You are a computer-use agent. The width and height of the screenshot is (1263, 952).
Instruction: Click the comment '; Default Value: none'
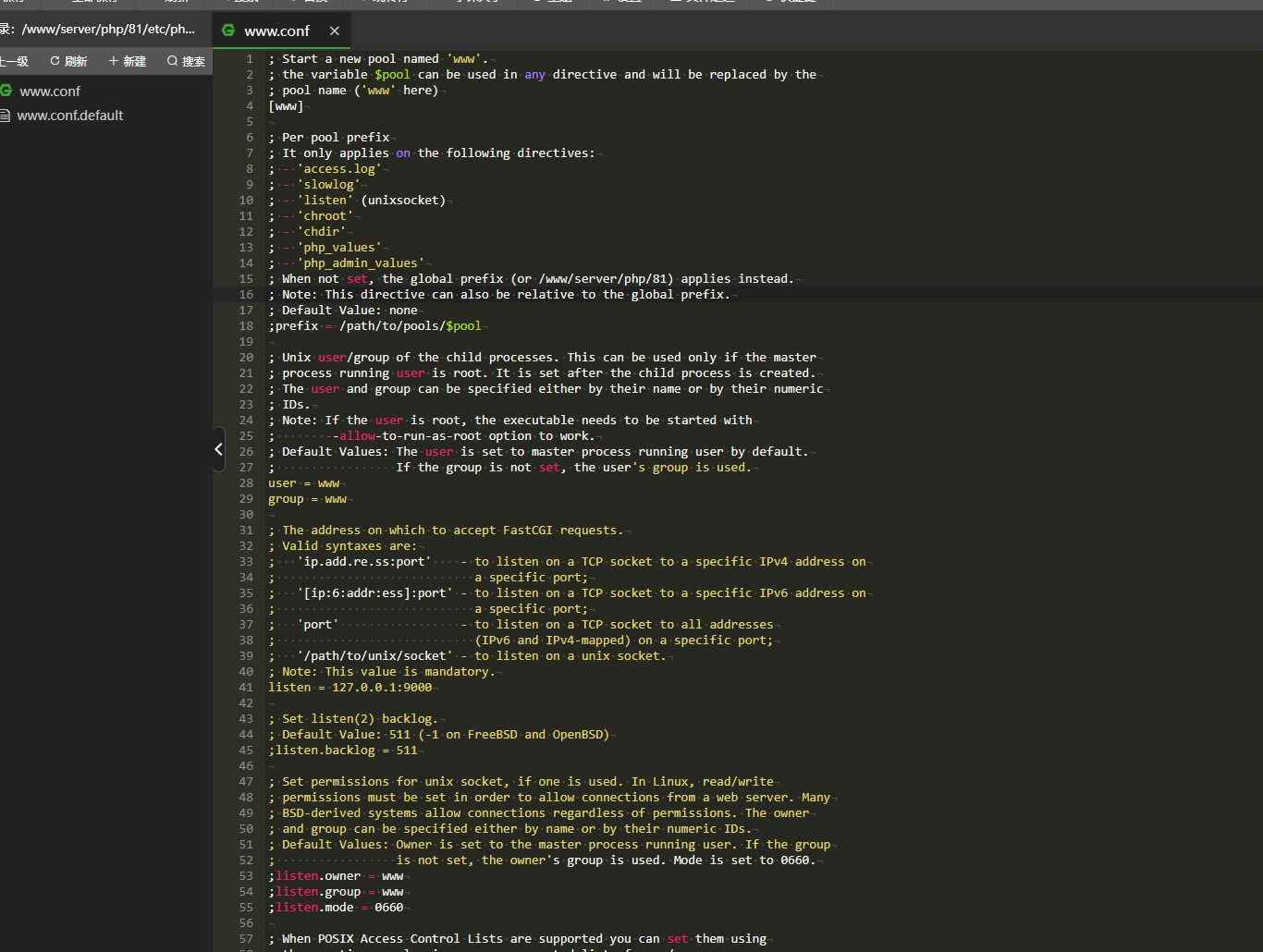(x=343, y=311)
